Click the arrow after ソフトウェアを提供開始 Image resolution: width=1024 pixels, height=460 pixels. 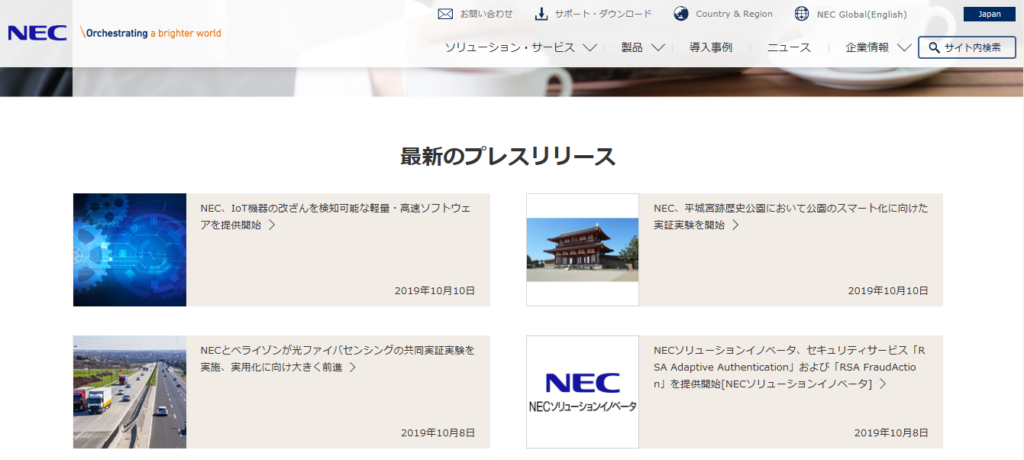pyautogui.click(x=272, y=225)
